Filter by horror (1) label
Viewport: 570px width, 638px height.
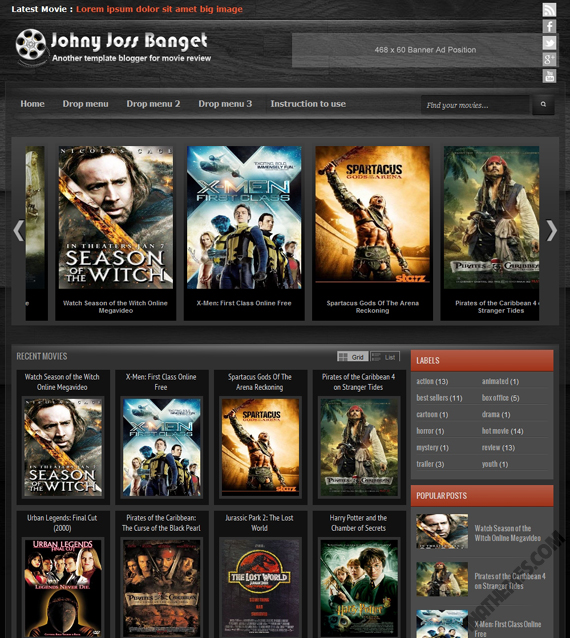click(x=430, y=431)
